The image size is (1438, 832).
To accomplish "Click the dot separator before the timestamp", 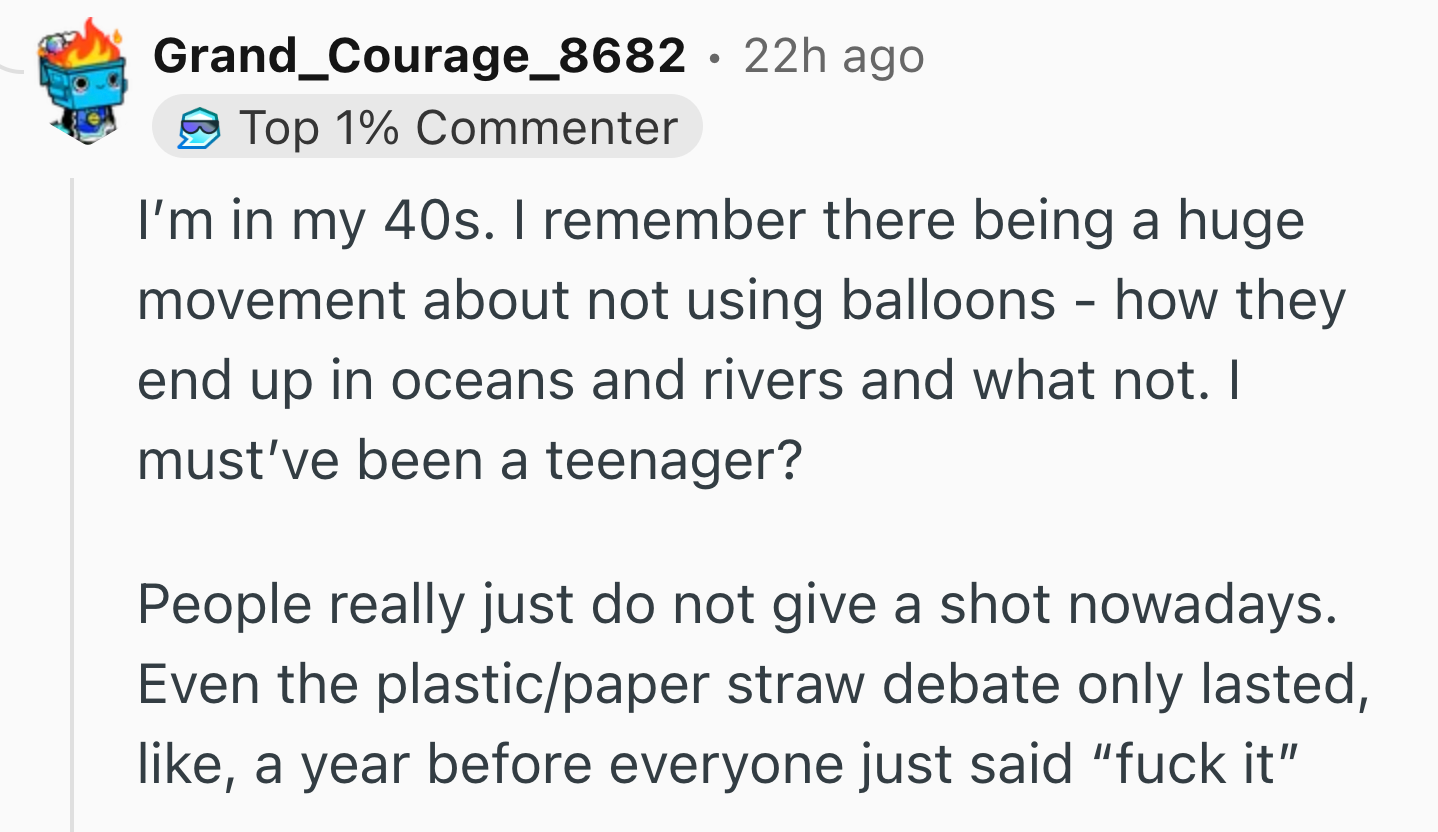I will click(714, 58).
